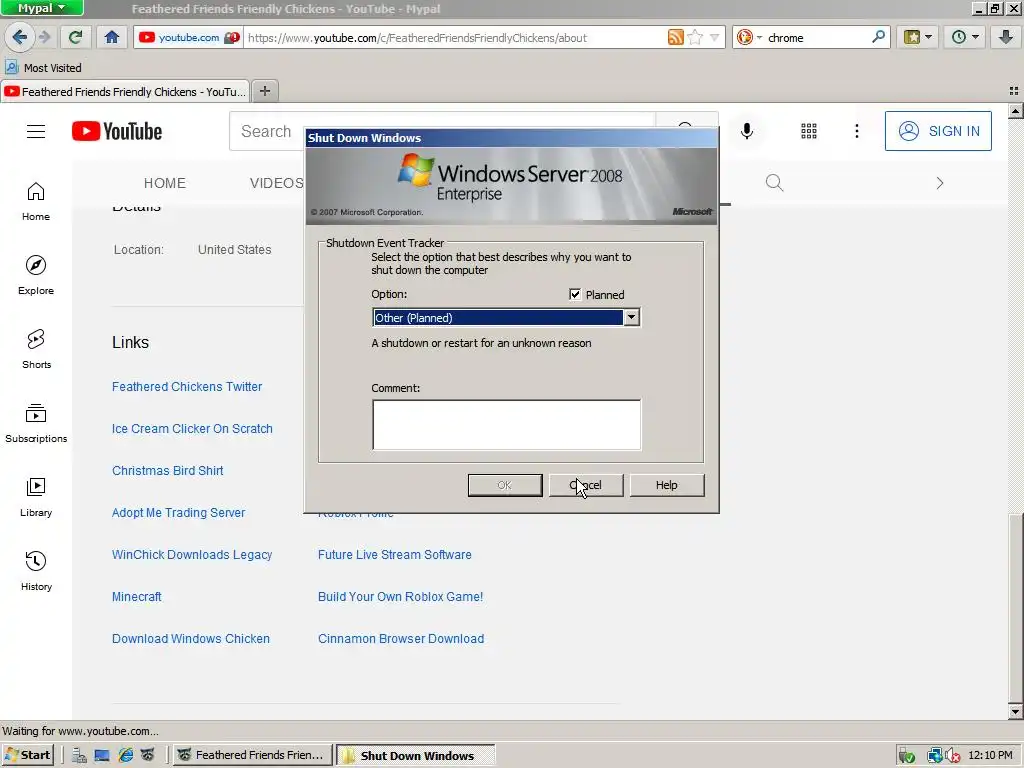Open Future Live Stream Software link

(394, 554)
